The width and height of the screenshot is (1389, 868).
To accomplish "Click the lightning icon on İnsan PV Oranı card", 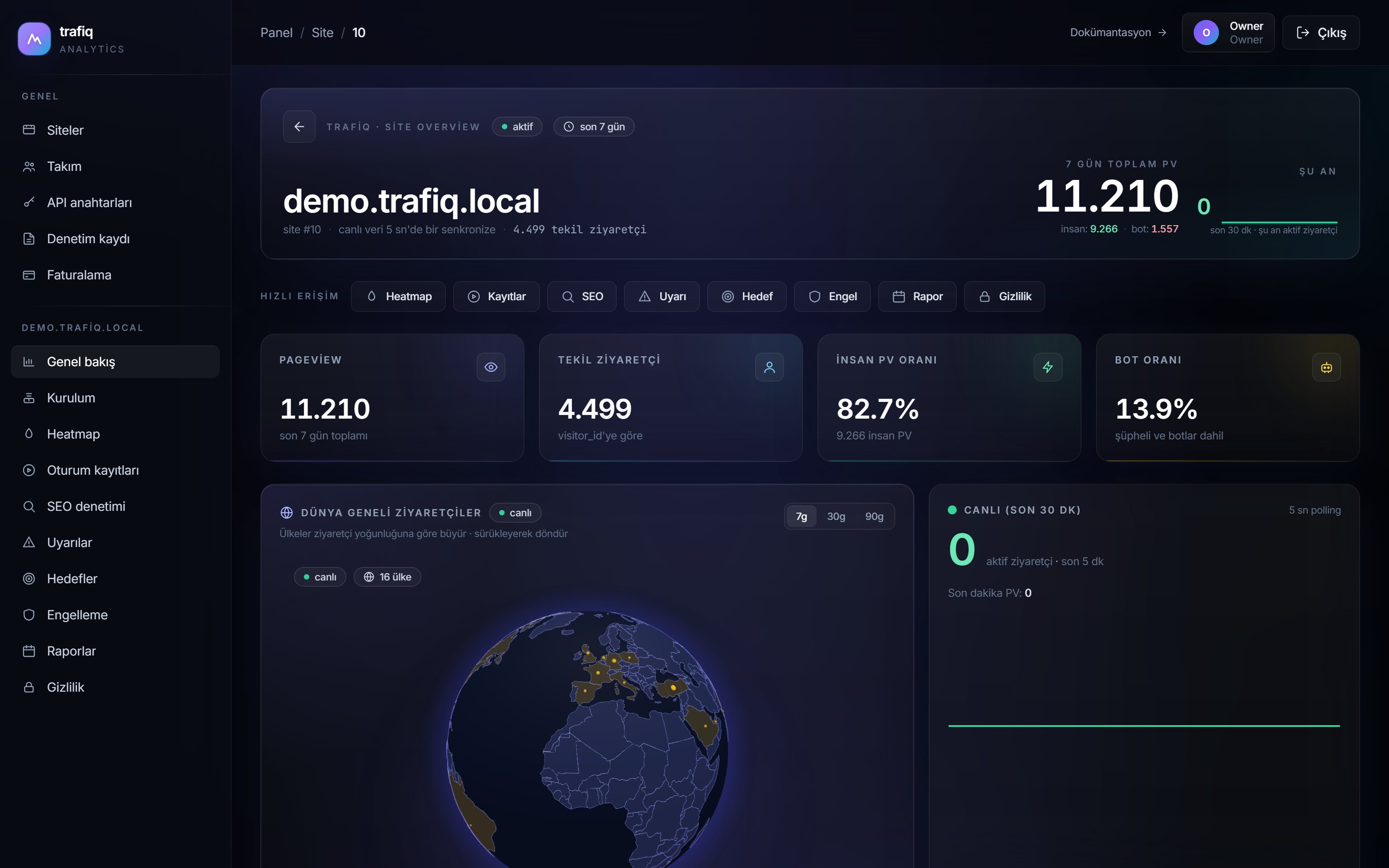I will point(1048,367).
